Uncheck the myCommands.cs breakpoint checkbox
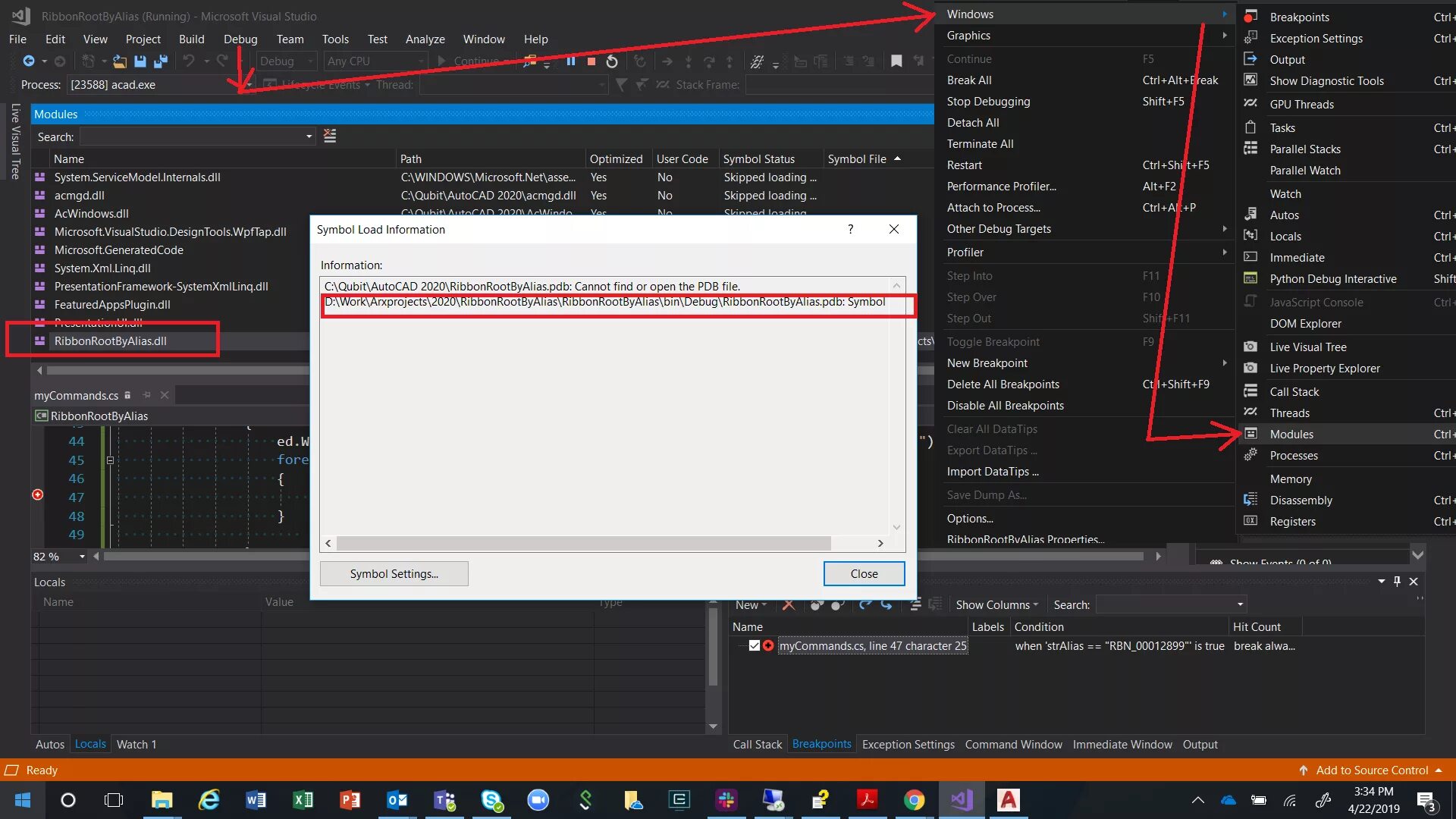The height and width of the screenshot is (819, 1456). 754,646
